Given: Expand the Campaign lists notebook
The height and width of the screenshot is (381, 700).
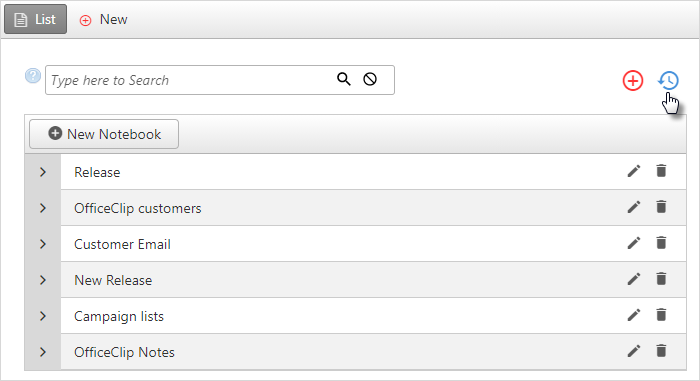Looking at the screenshot, I should [x=43, y=316].
